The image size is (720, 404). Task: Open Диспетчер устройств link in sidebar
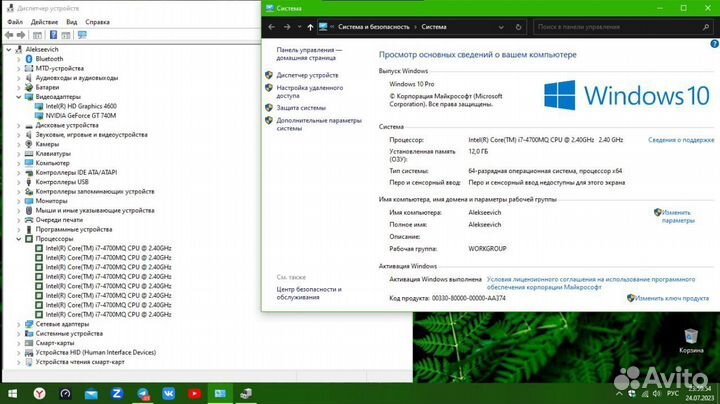click(x=307, y=75)
